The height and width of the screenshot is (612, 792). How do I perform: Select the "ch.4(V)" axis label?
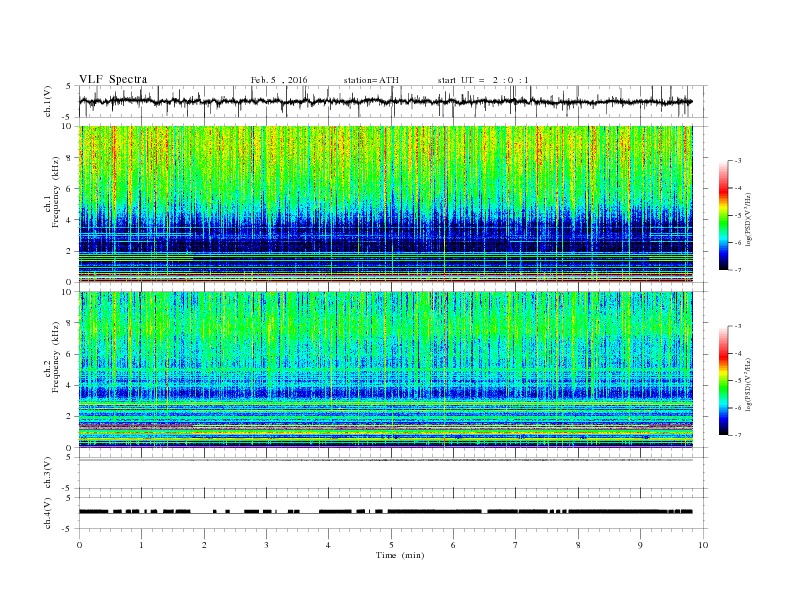(48, 513)
